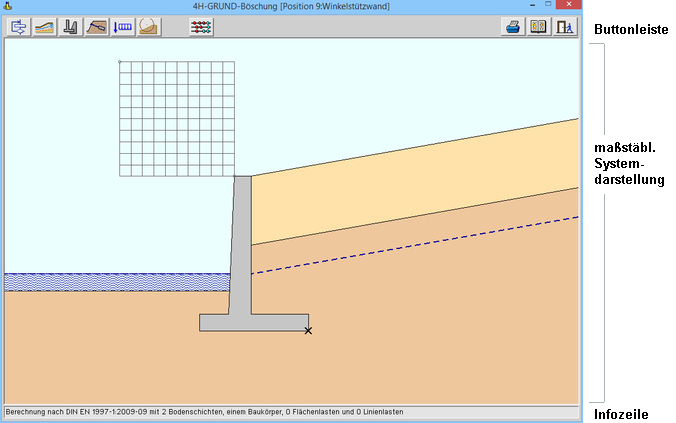Click the slip circle center grid
This screenshot has height=423, width=676.
[x=176, y=118]
